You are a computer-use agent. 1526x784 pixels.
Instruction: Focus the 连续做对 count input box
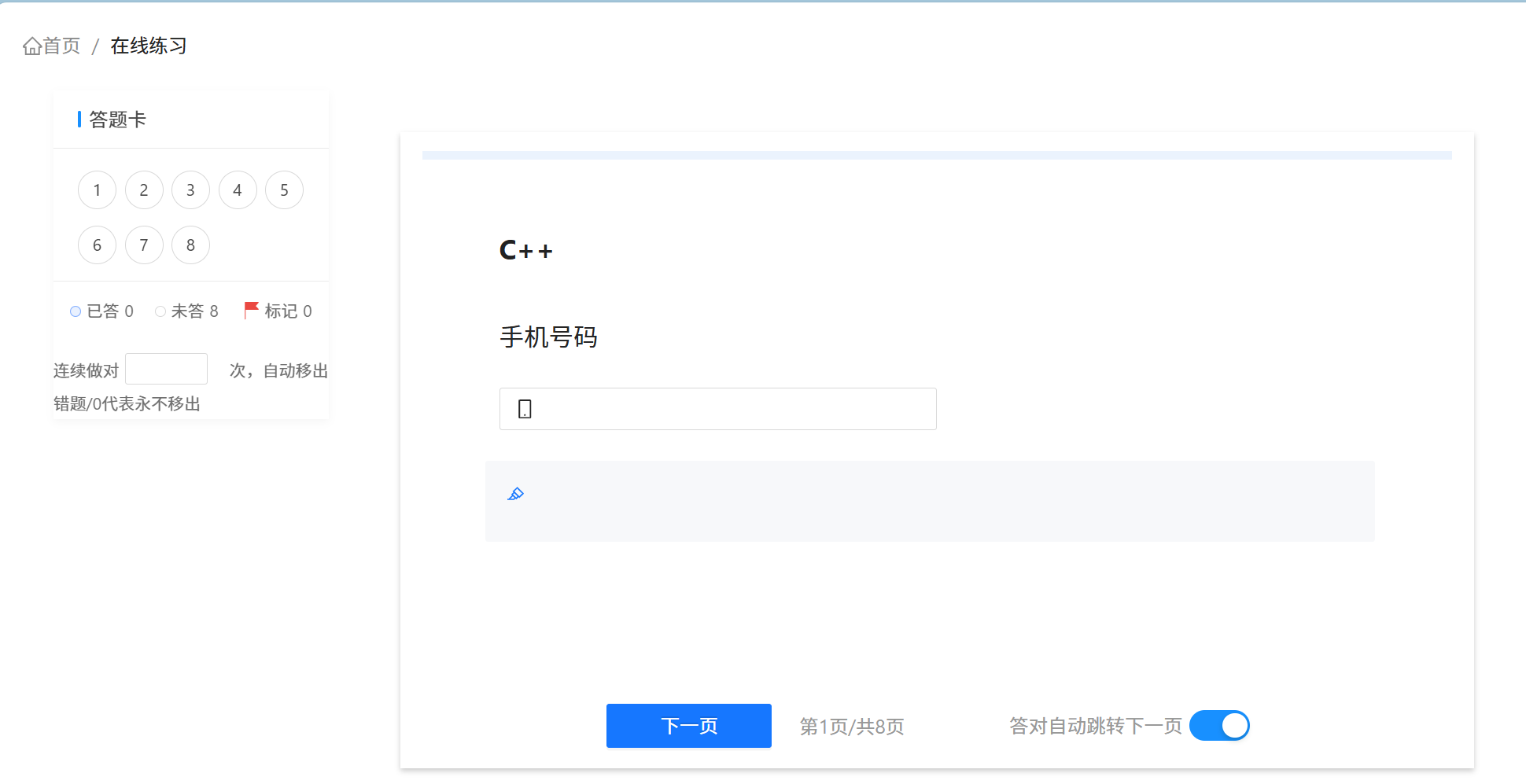coord(166,369)
